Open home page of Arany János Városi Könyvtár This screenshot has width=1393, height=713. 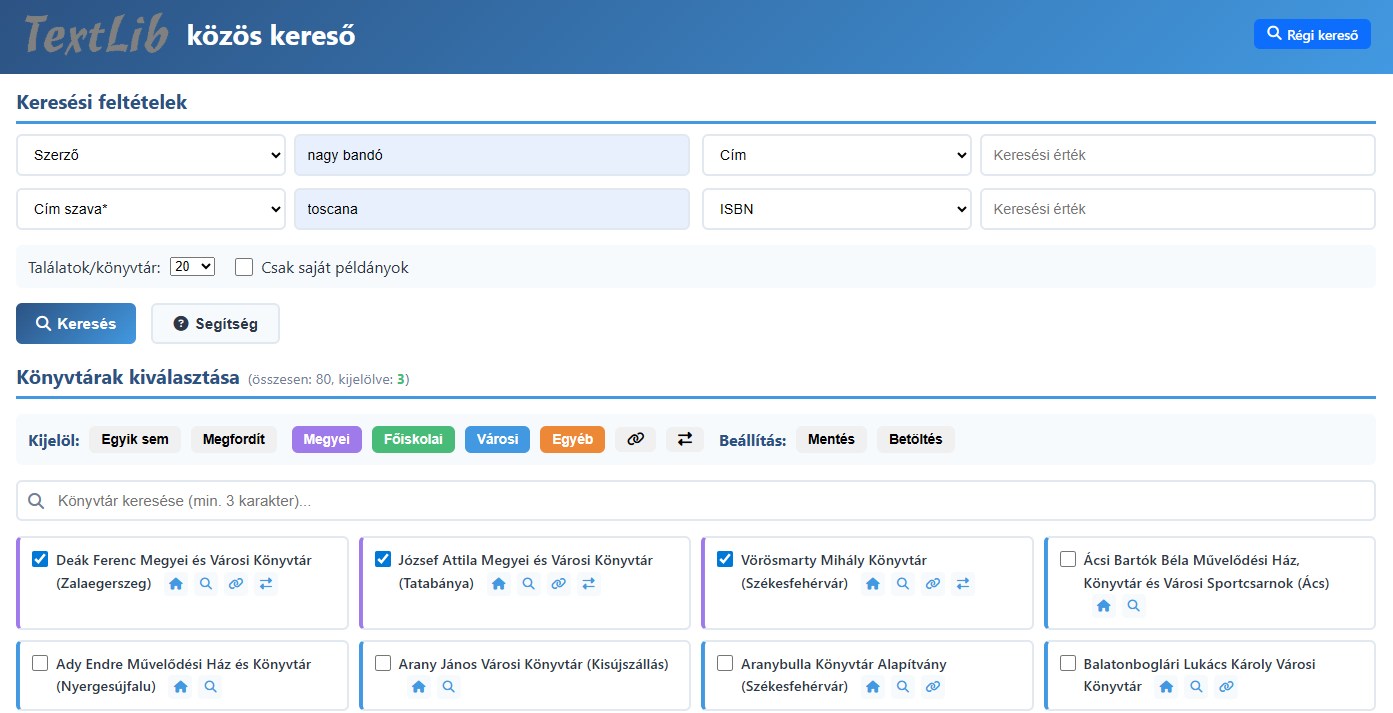coord(419,687)
